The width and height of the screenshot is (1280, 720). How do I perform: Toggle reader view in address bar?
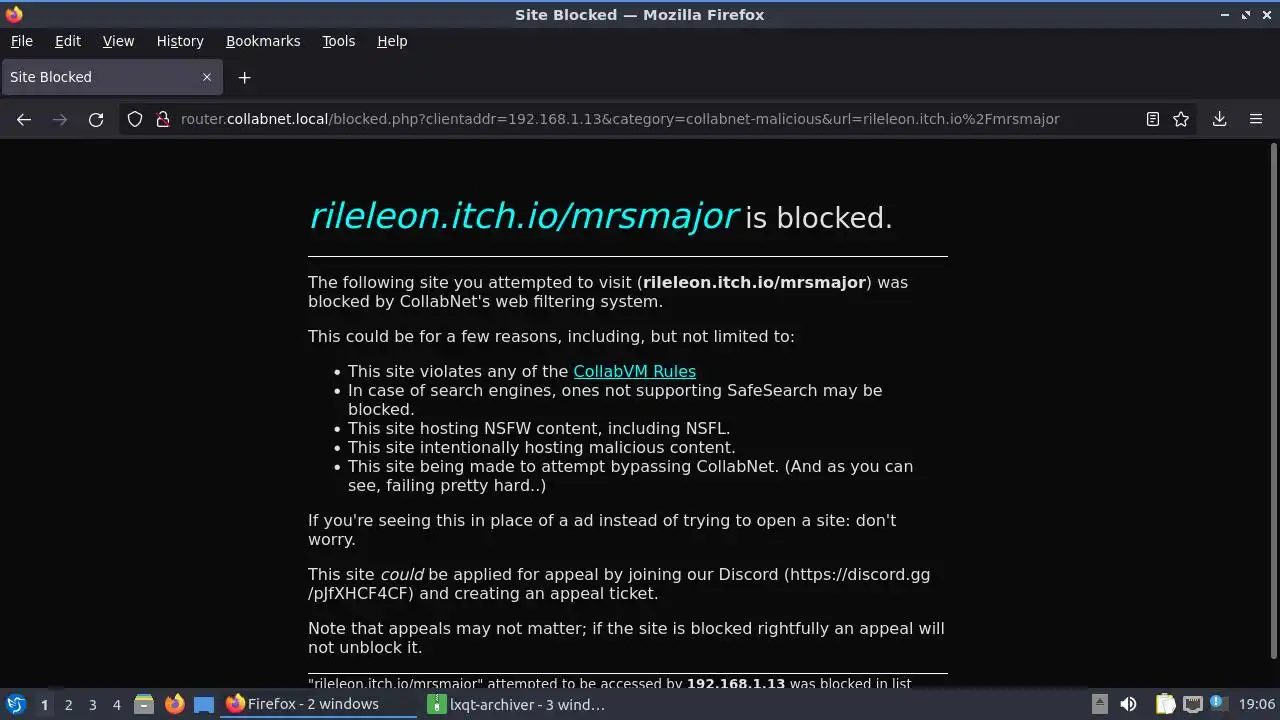pos(1153,119)
